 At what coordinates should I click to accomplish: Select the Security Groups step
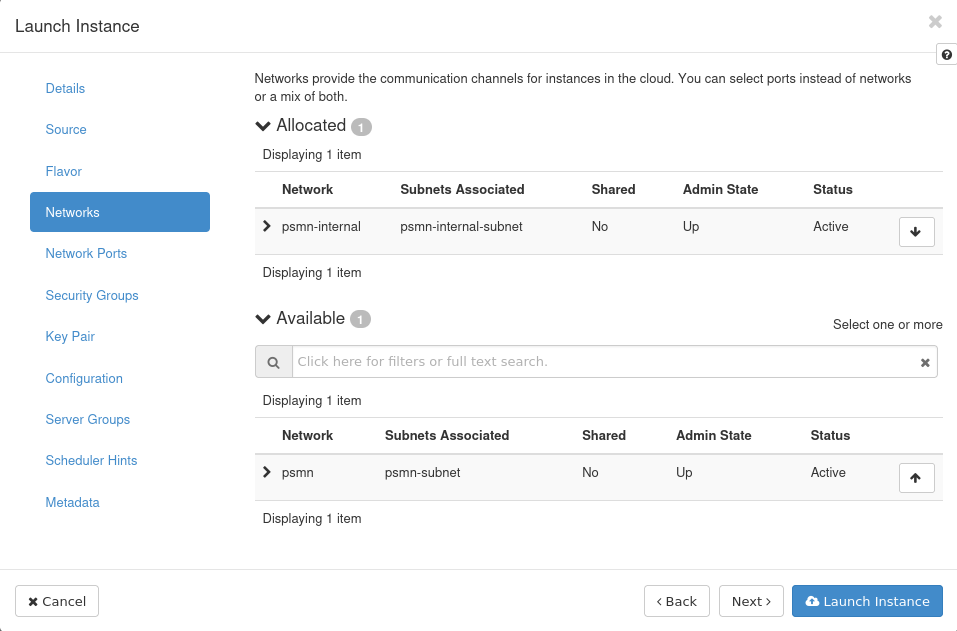92,296
